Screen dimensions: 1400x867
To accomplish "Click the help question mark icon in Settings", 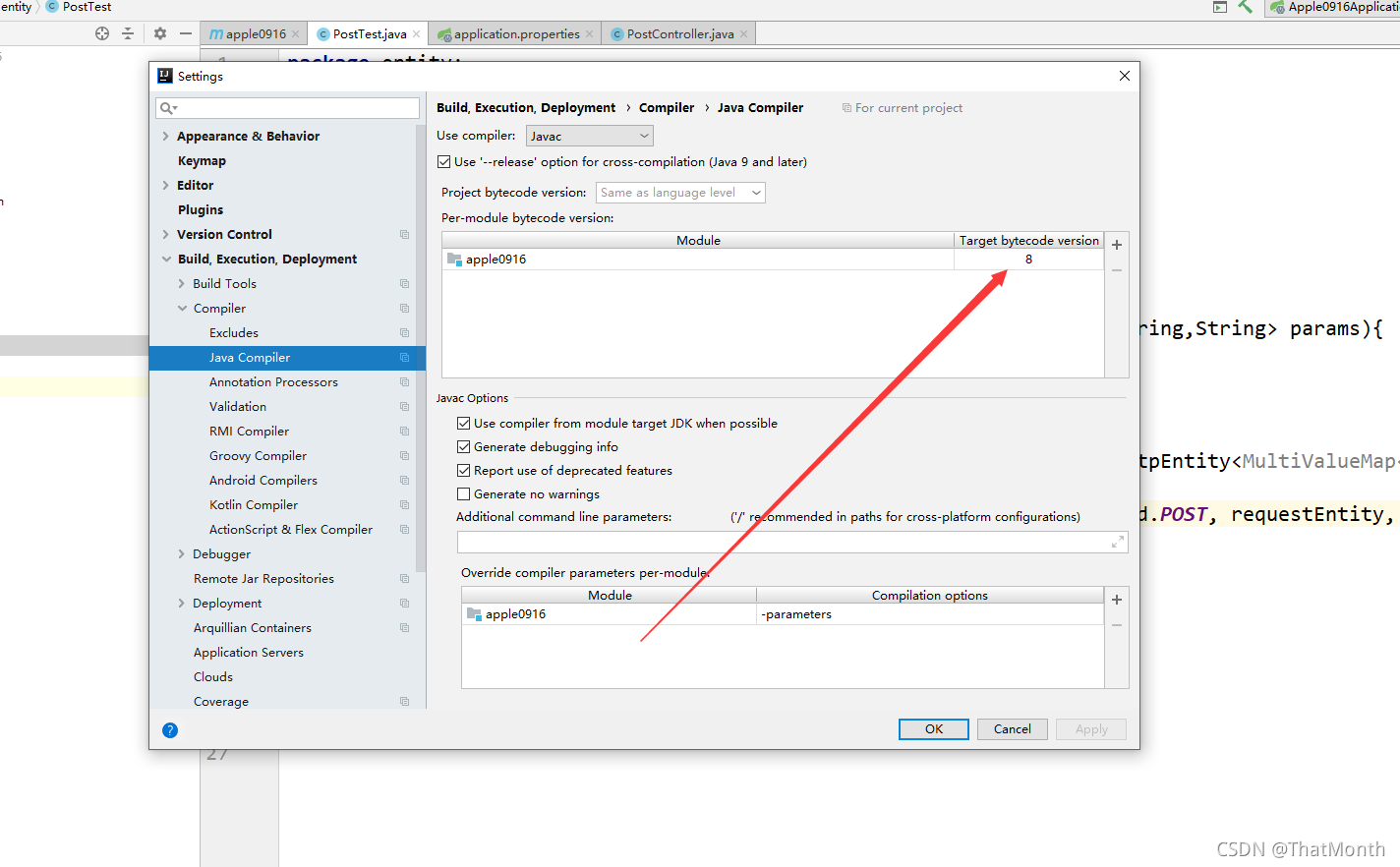I will [x=170, y=729].
